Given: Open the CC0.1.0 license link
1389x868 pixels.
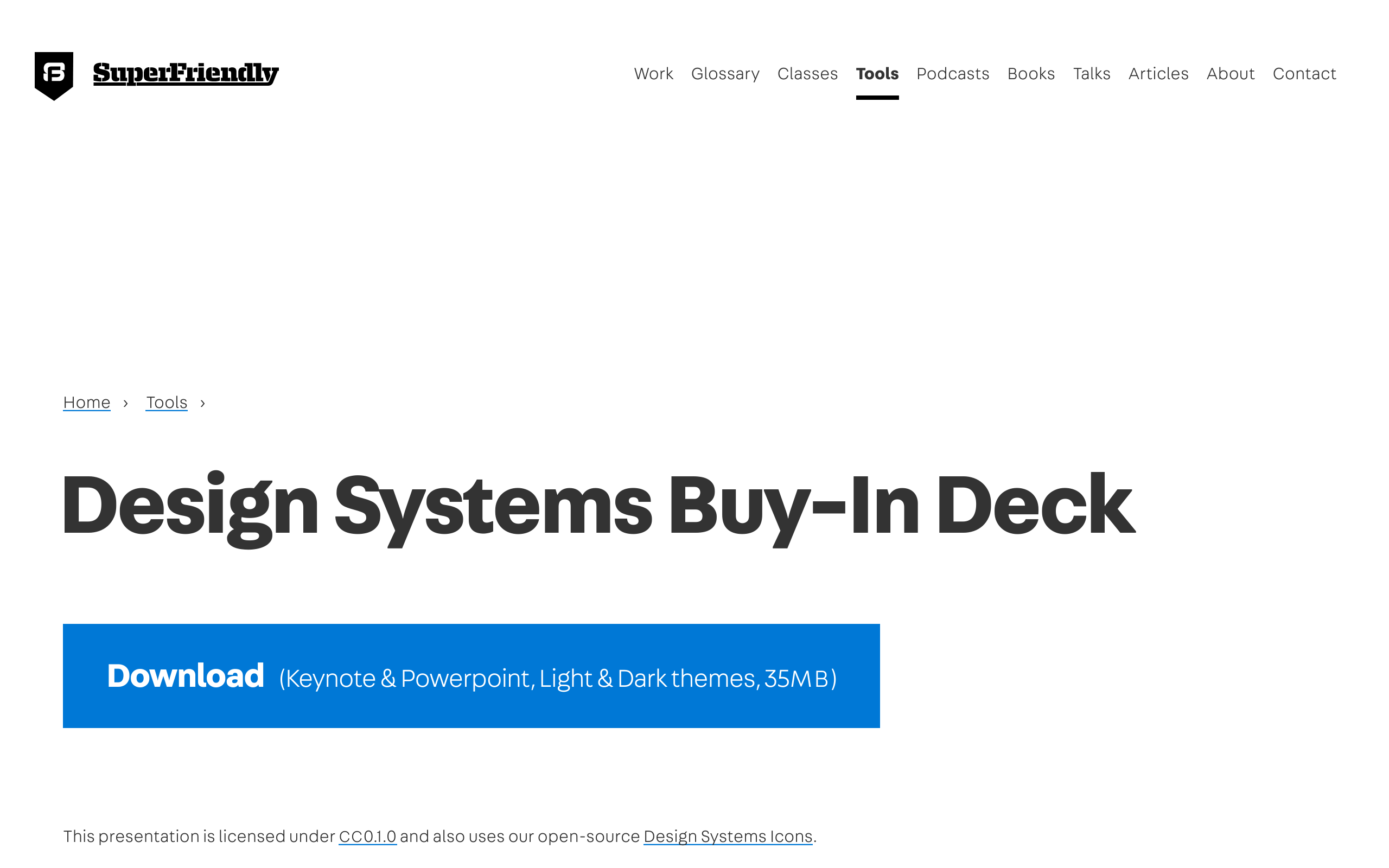Looking at the screenshot, I should click(x=367, y=837).
